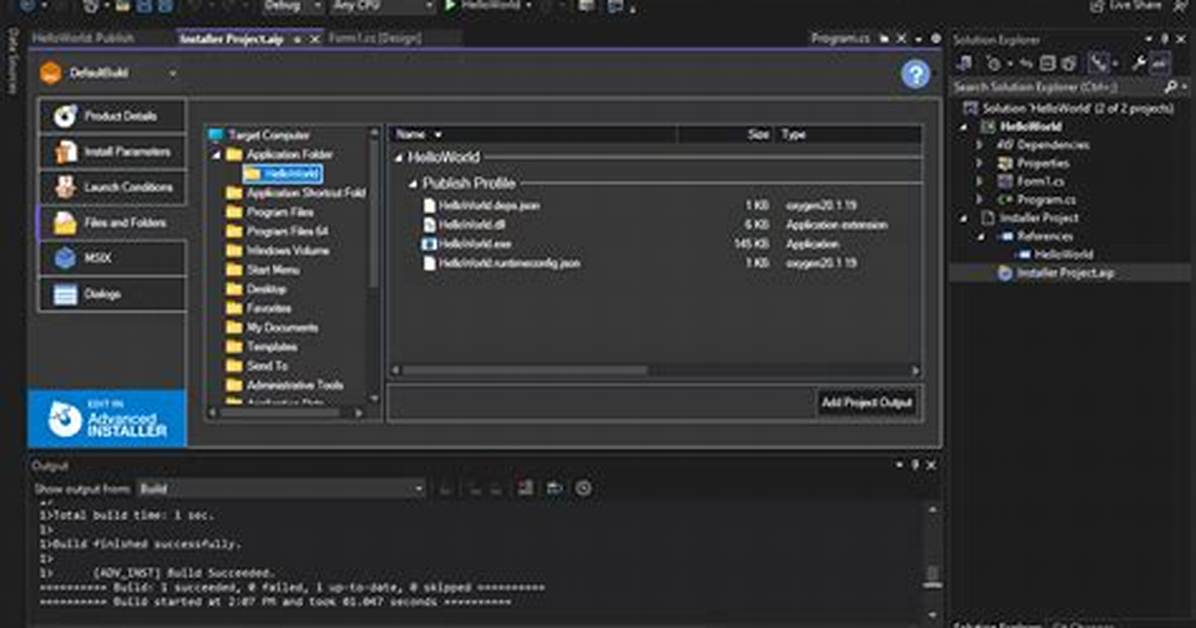Switch to the Program.cs tab
Viewport: 1196px width, 628px height.
tap(840, 38)
